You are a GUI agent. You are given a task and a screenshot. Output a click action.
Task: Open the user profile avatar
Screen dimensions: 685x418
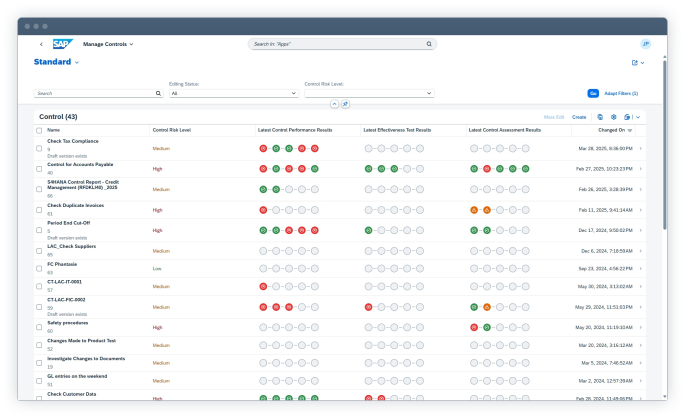click(x=645, y=44)
